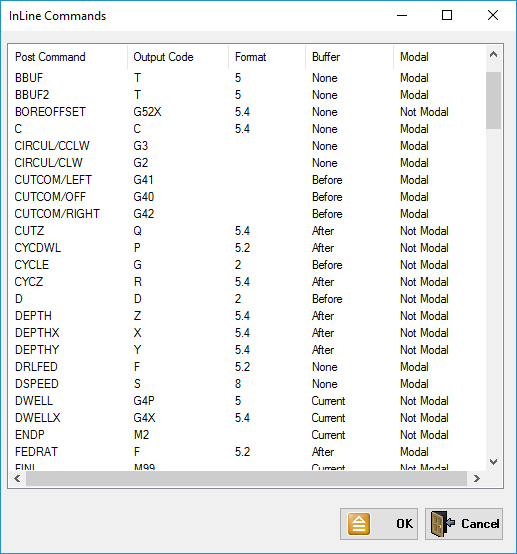The width and height of the screenshot is (517, 554).
Task: Select the CUTCOM/LEFT row
Action: click(x=247, y=179)
